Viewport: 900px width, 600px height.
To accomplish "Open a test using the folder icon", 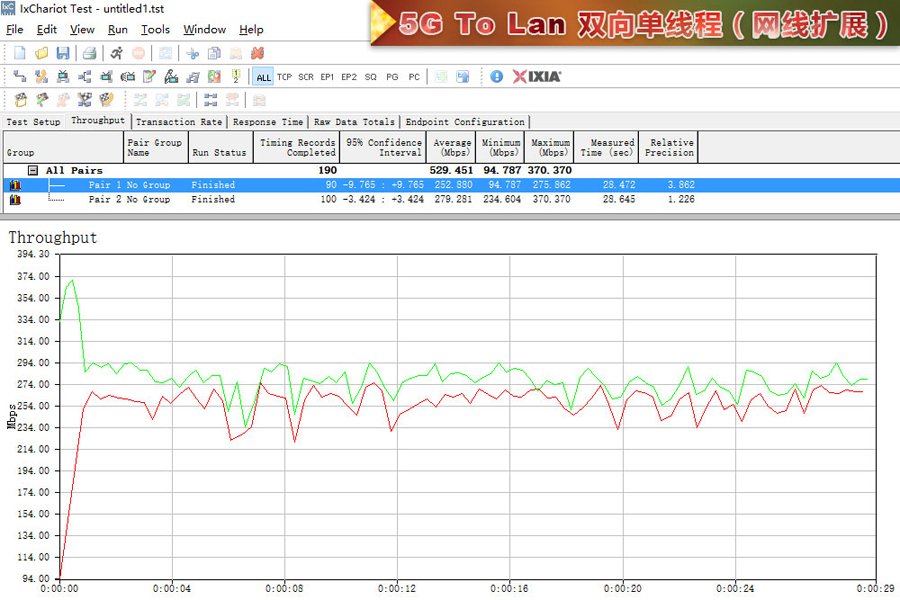I will pos(41,53).
